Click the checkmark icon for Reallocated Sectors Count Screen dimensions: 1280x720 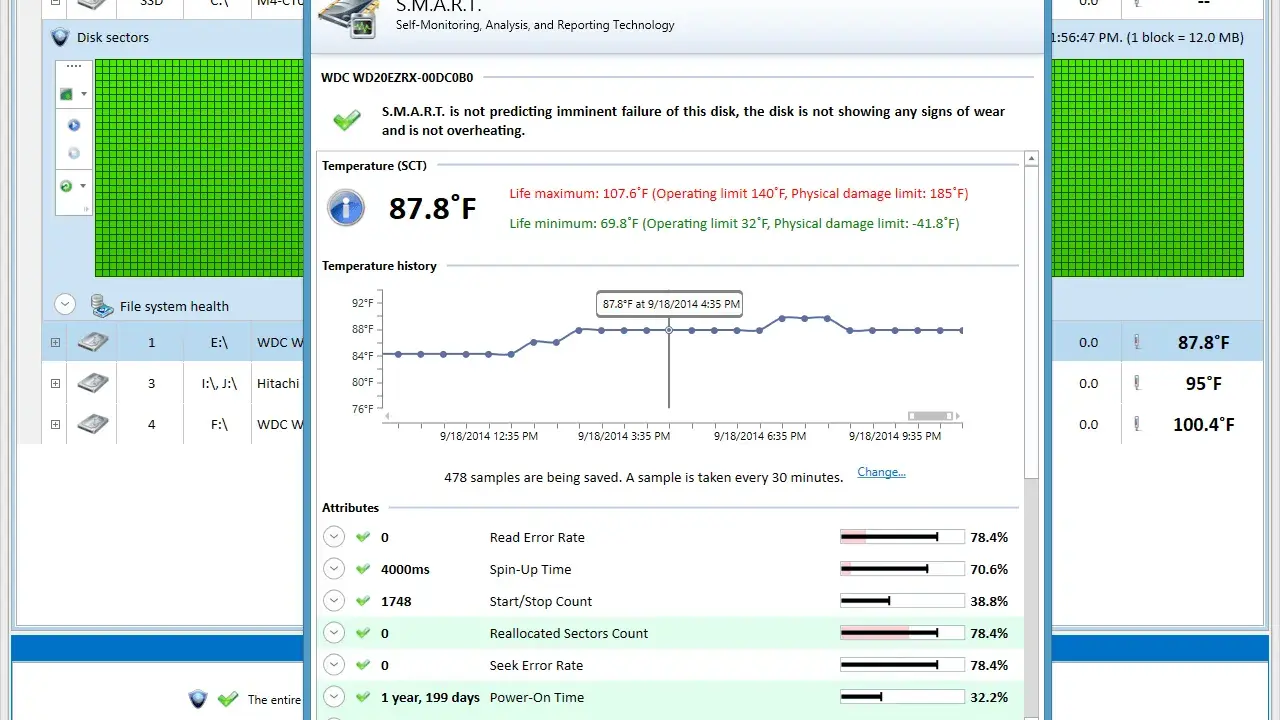coord(363,633)
